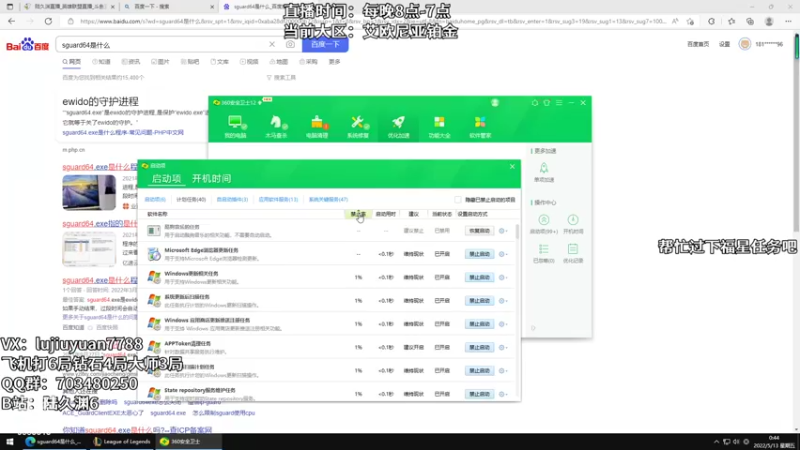Select 启动项 main tab in dialog
The width and height of the screenshot is (800, 450).
click(x=166, y=179)
